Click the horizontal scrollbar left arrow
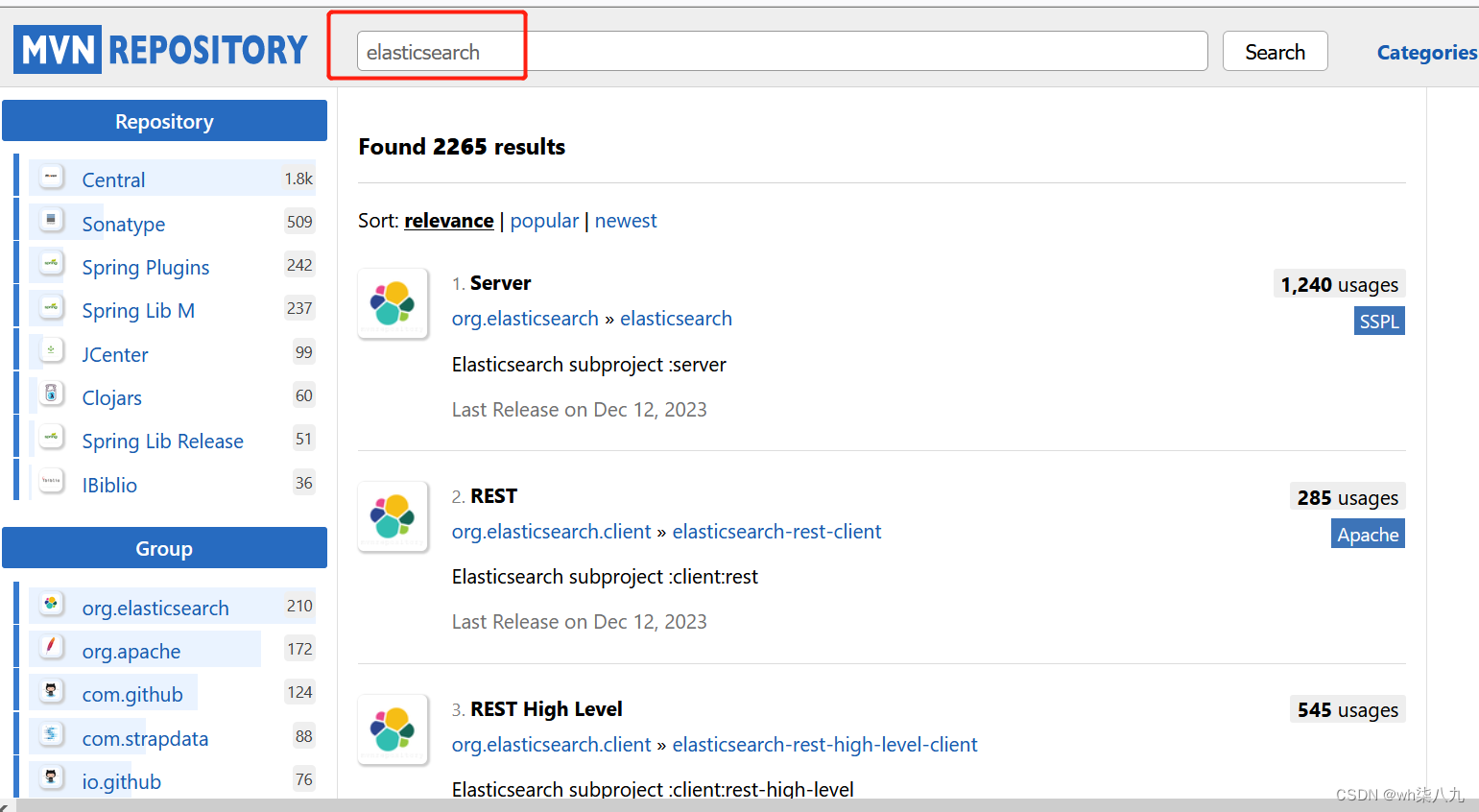This screenshot has height=812, width=1479. 5,806
